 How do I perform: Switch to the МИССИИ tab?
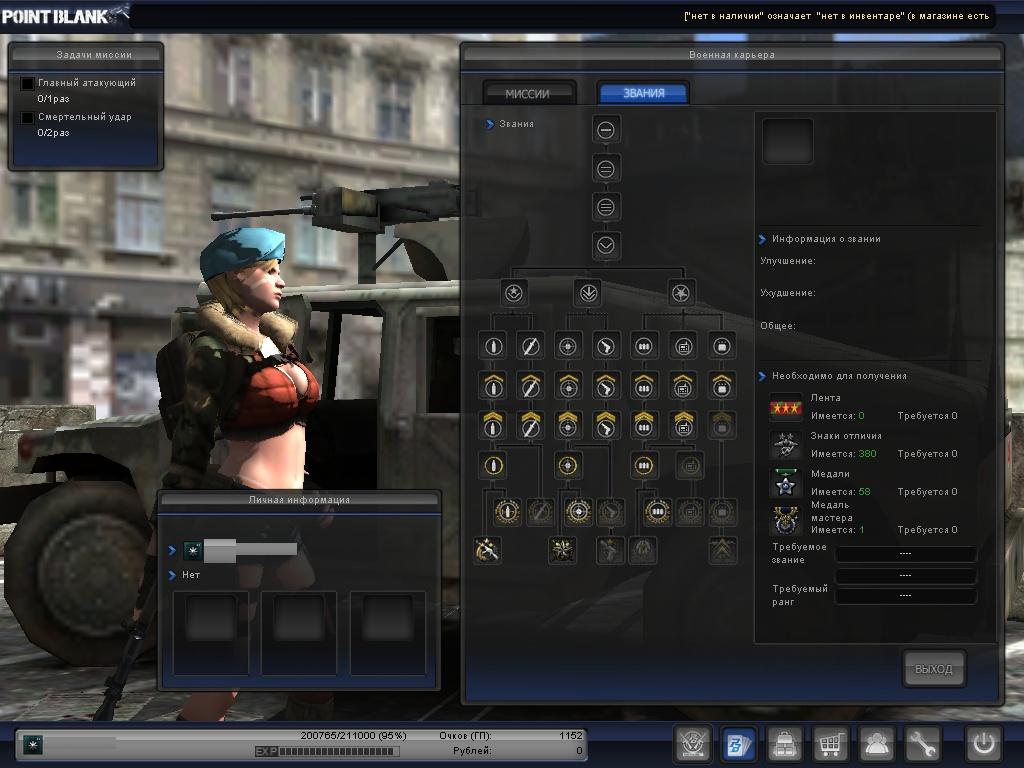click(528, 93)
